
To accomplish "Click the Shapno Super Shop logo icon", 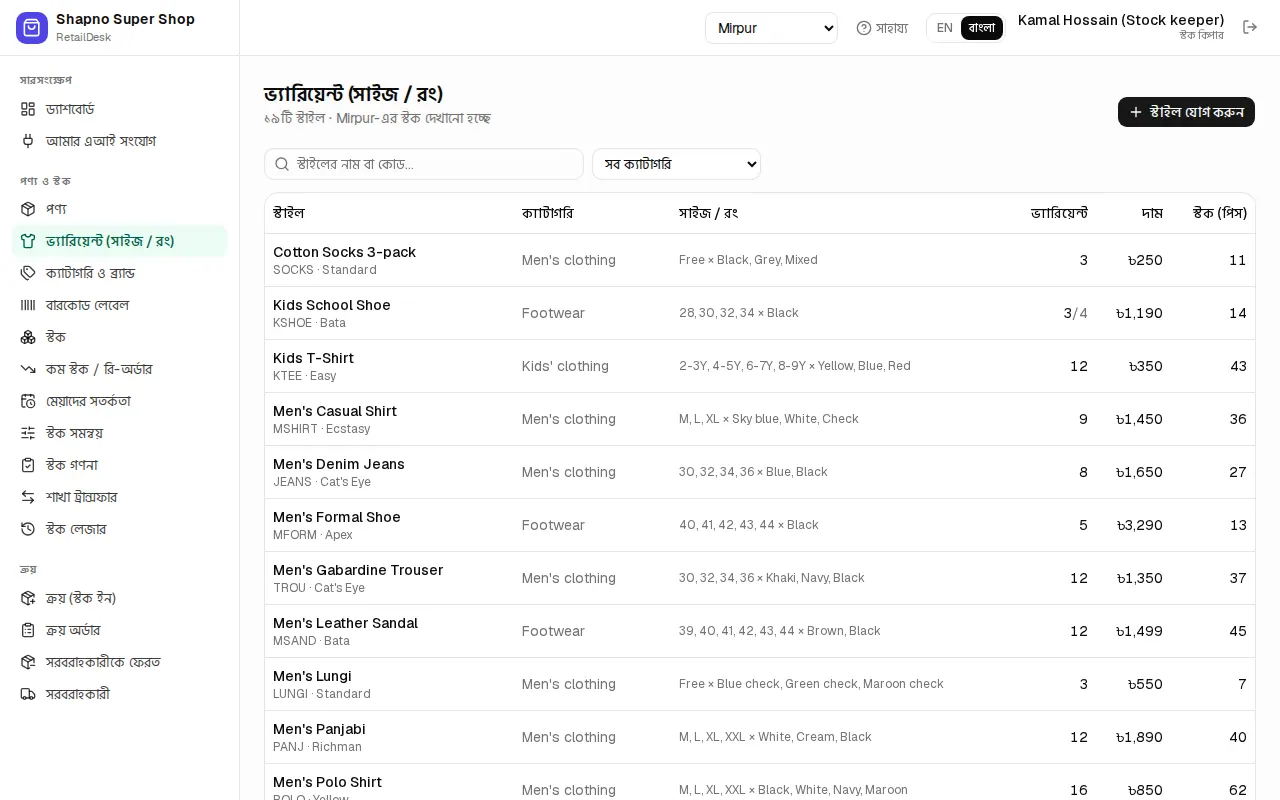I will coord(32,28).
